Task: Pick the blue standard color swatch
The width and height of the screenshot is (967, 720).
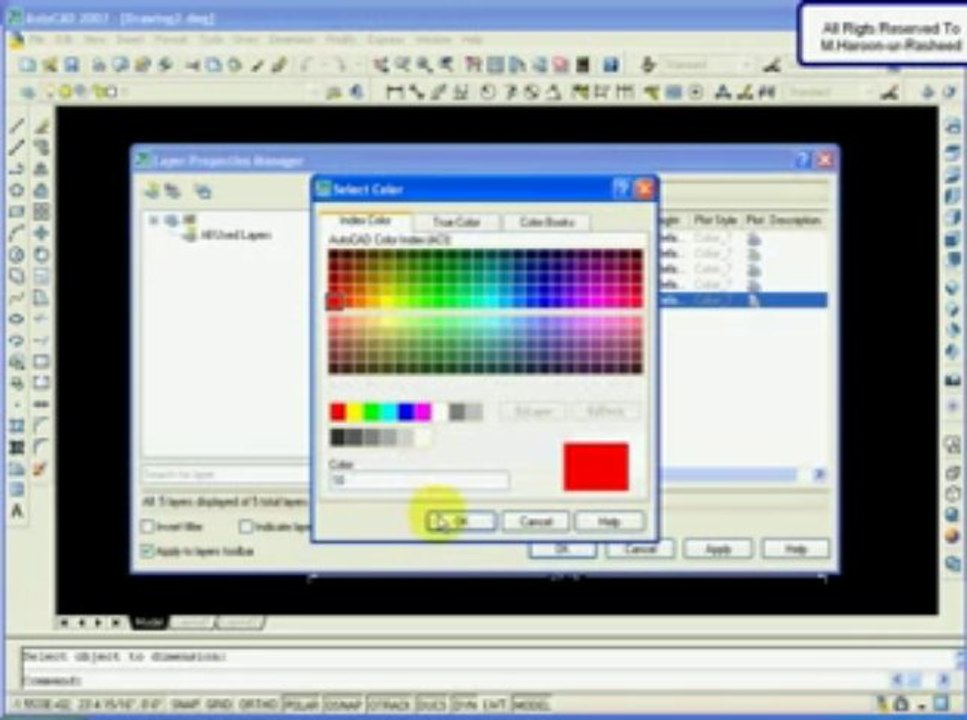Action: point(405,412)
